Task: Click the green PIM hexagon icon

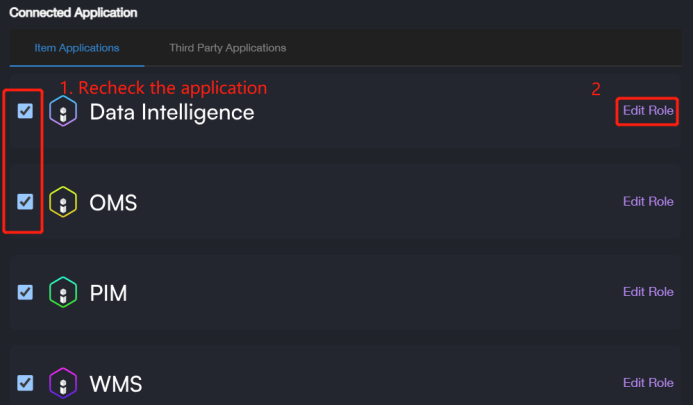Action: [x=63, y=293]
